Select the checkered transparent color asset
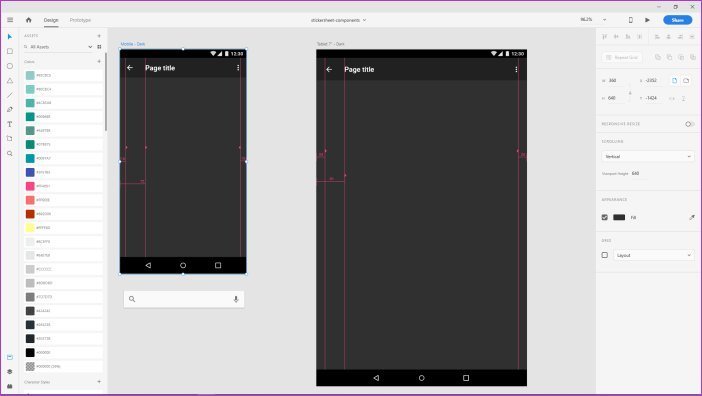702x396 pixels. 30,366
